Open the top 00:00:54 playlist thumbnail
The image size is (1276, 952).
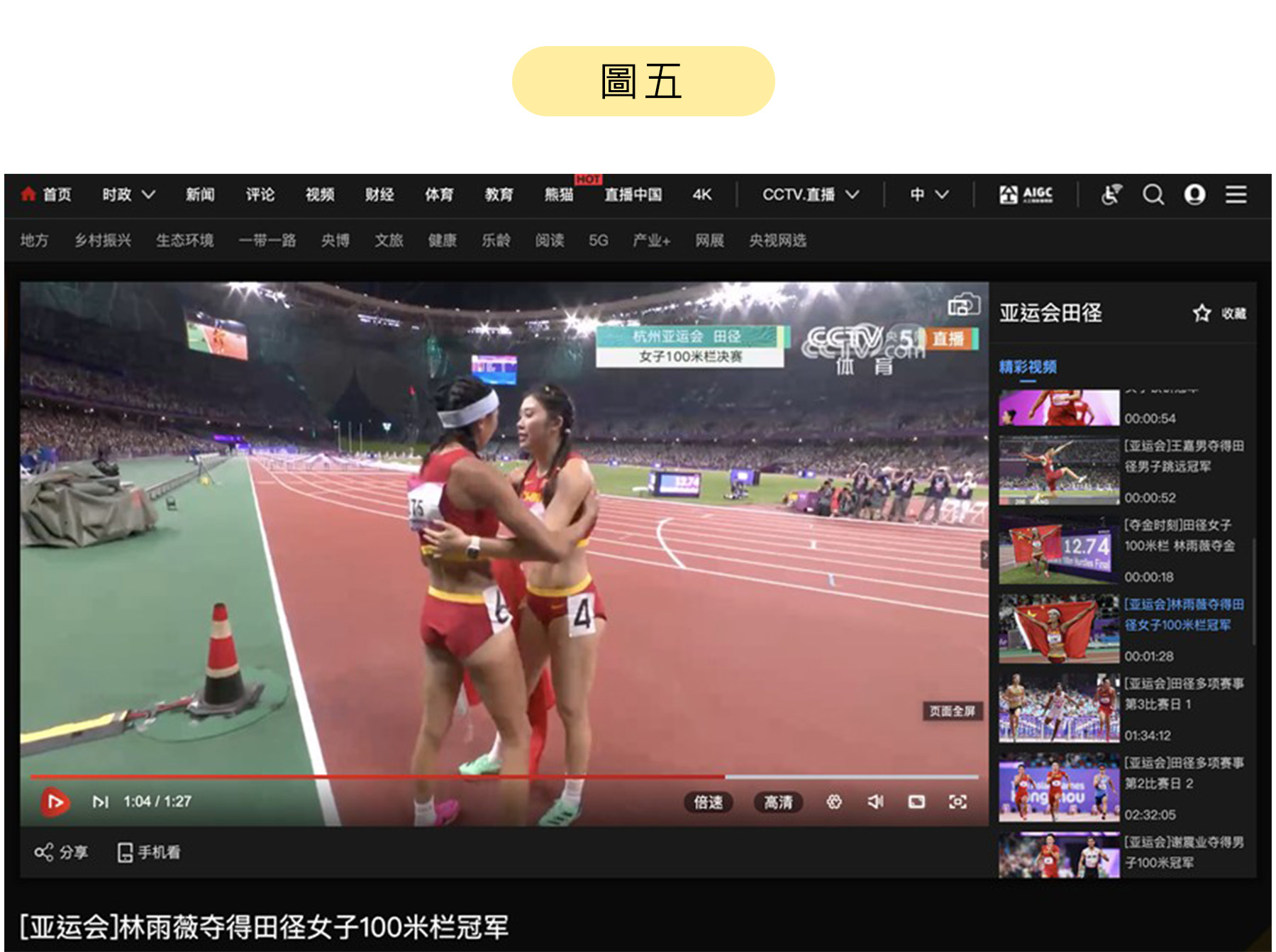point(1058,407)
